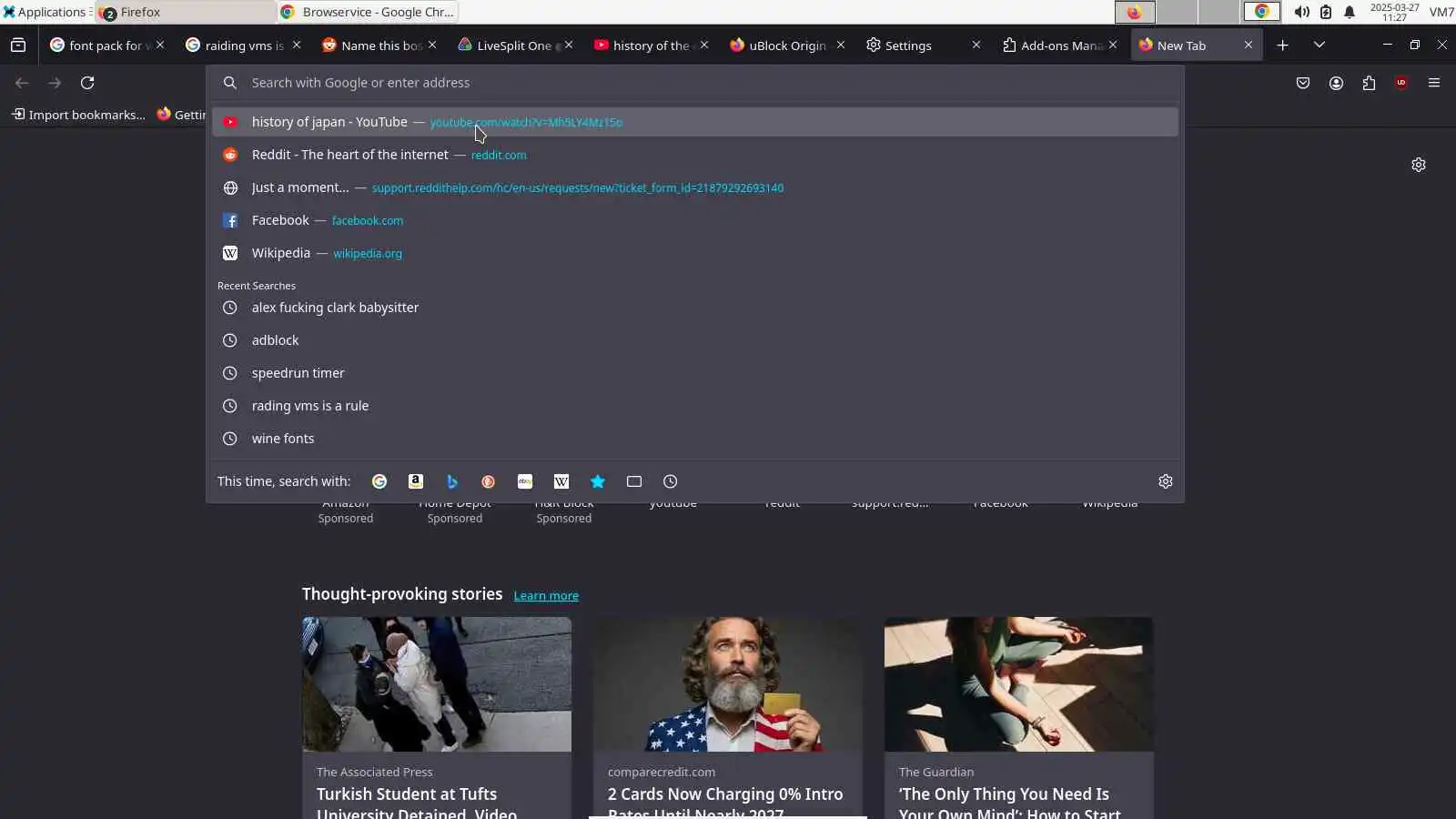Close the Settings tab
Viewport: 1456px width, 819px height.
976,45
